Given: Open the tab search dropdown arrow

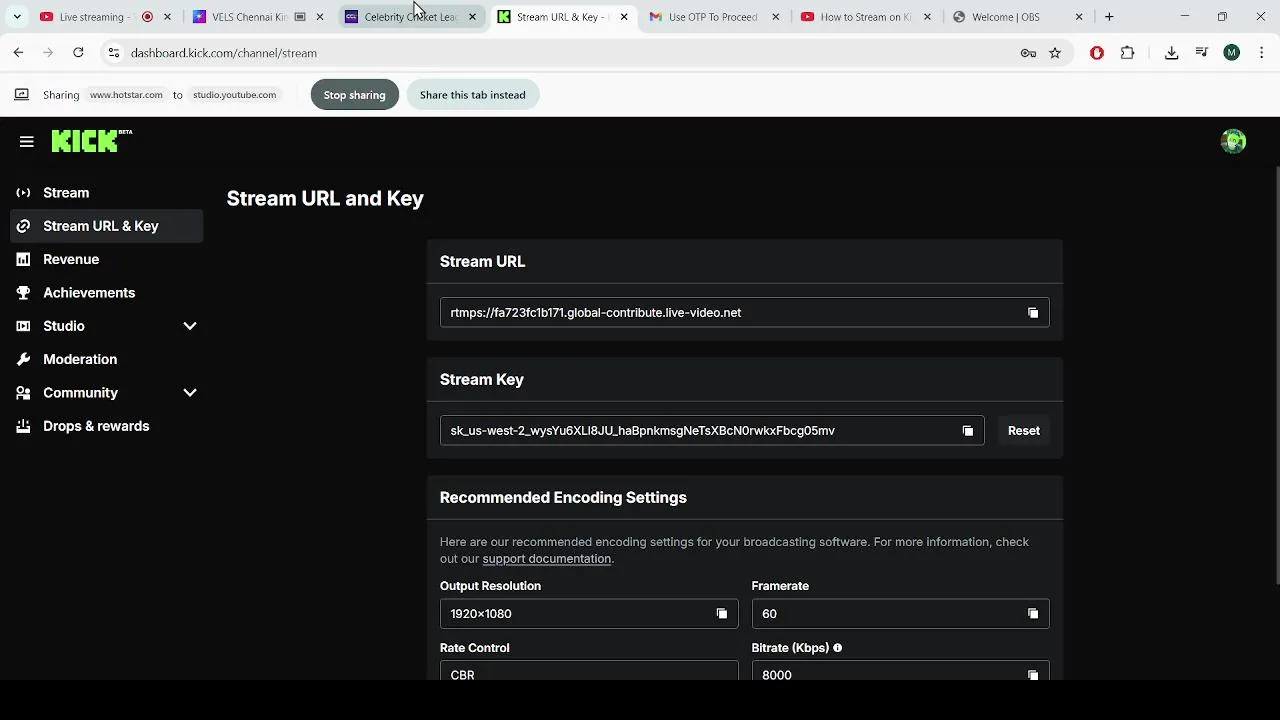Looking at the screenshot, I should [x=17, y=17].
